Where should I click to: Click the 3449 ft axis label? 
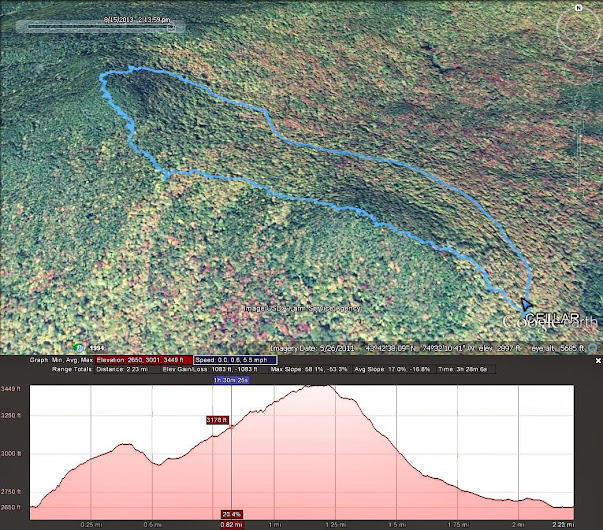tap(10, 389)
